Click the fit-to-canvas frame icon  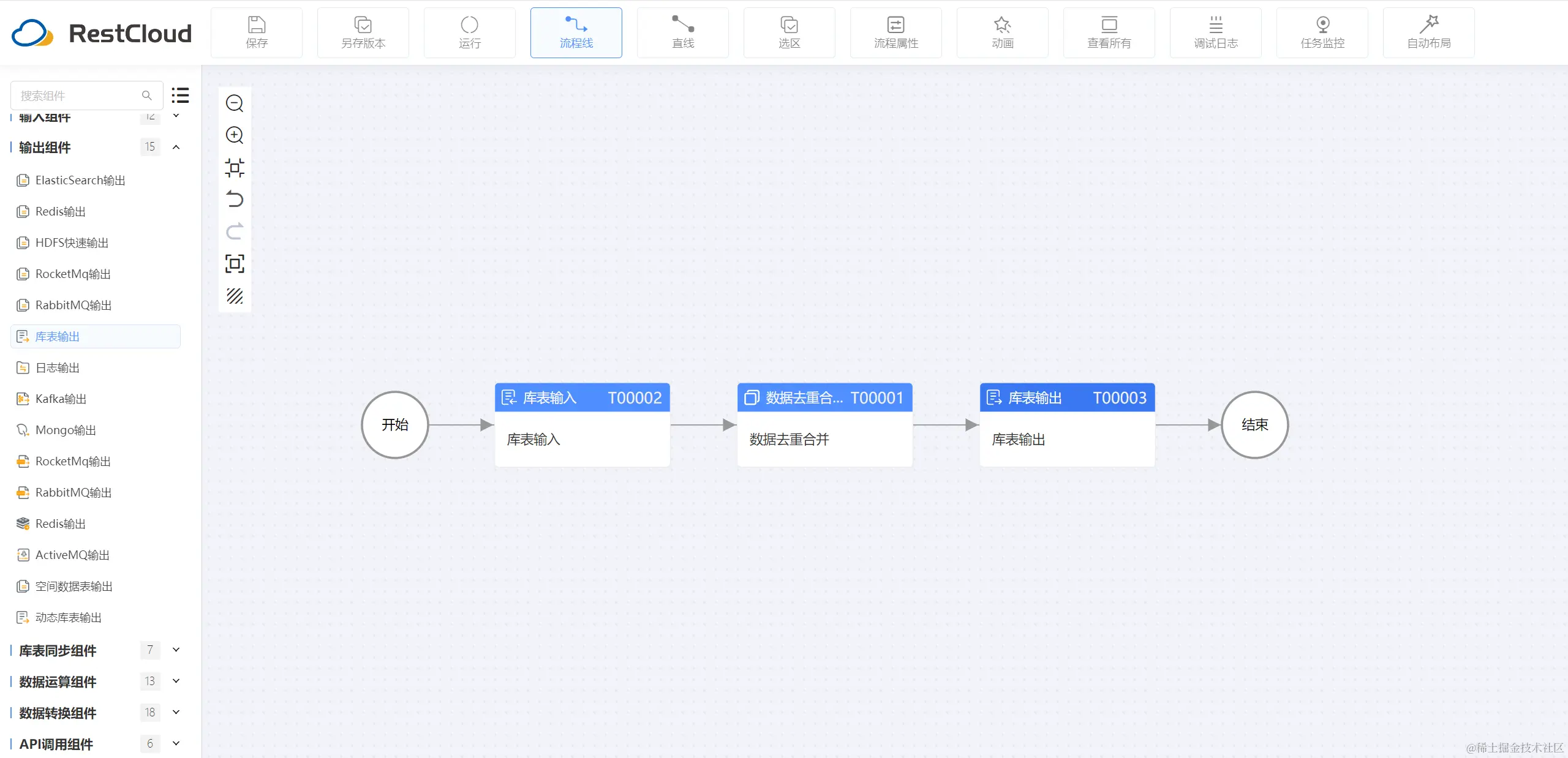pos(235,264)
